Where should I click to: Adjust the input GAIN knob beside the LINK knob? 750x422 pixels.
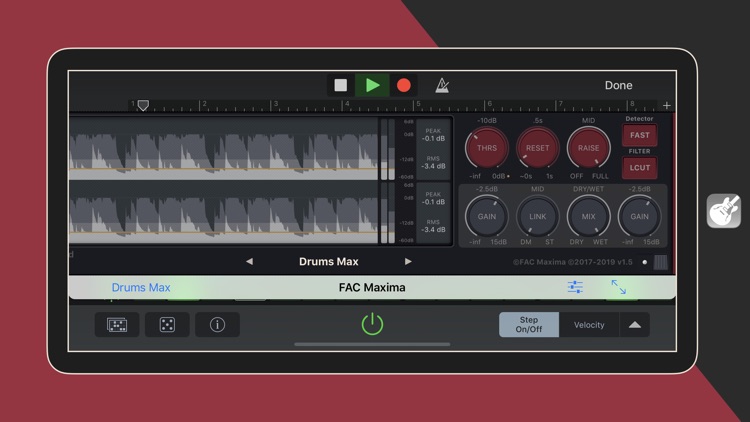(486, 216)
